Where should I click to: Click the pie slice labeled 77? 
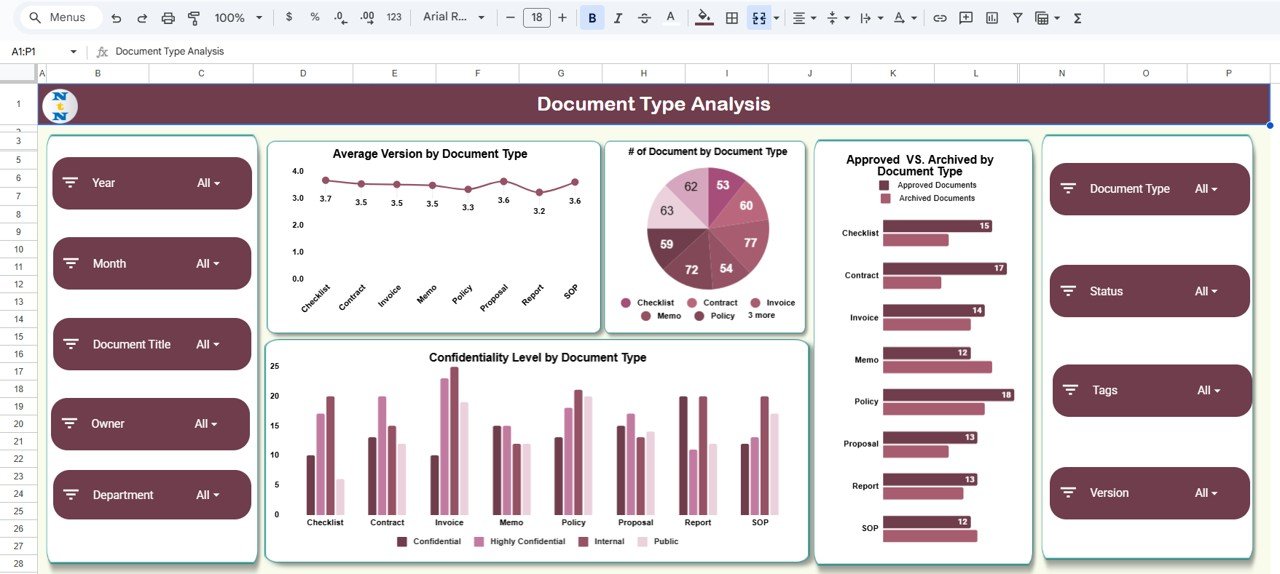750,242
